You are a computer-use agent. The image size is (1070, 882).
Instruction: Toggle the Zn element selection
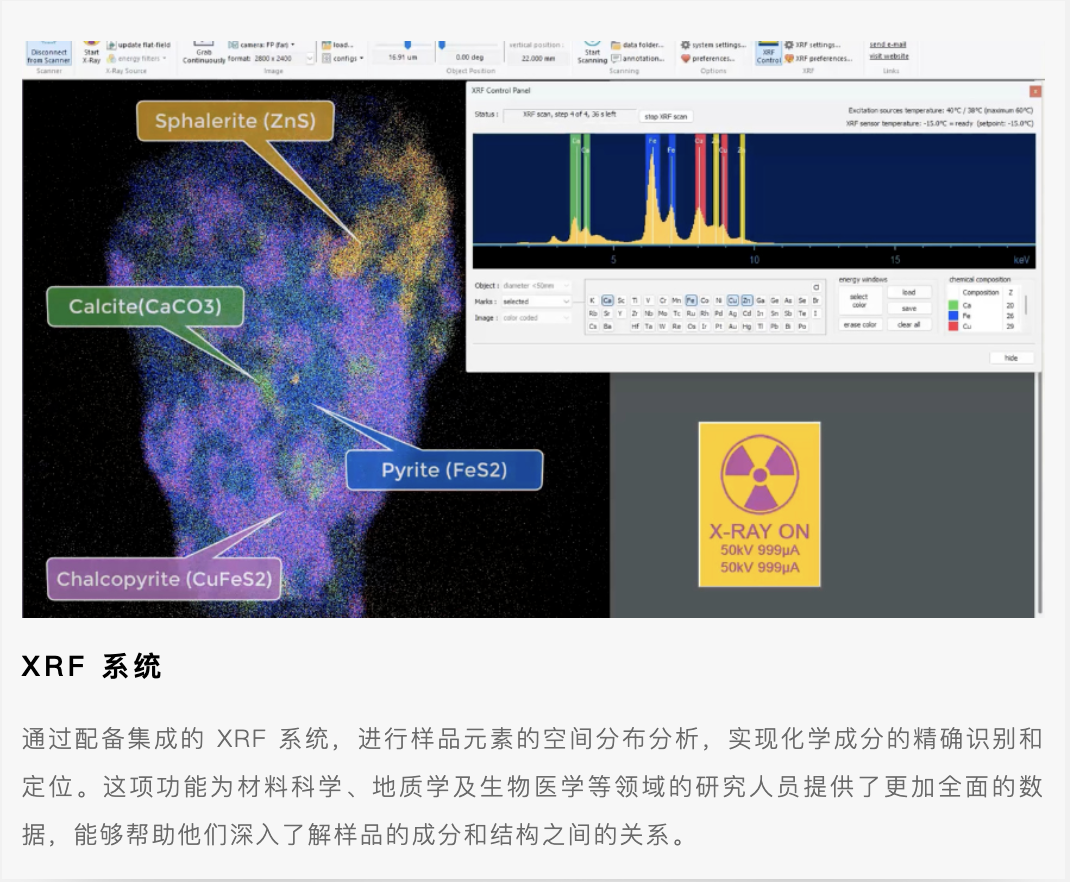coord(747,300)
